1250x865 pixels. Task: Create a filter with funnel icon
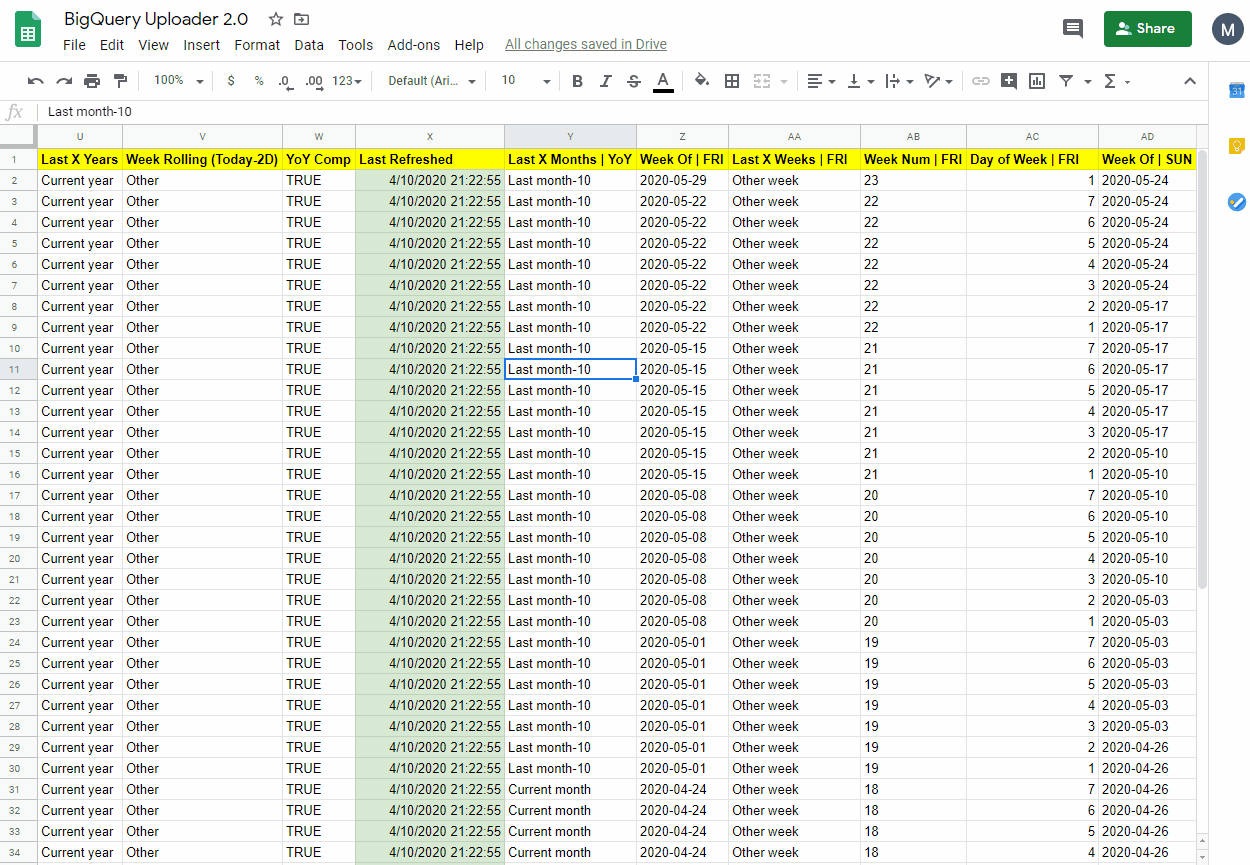tap(1066, 81)
